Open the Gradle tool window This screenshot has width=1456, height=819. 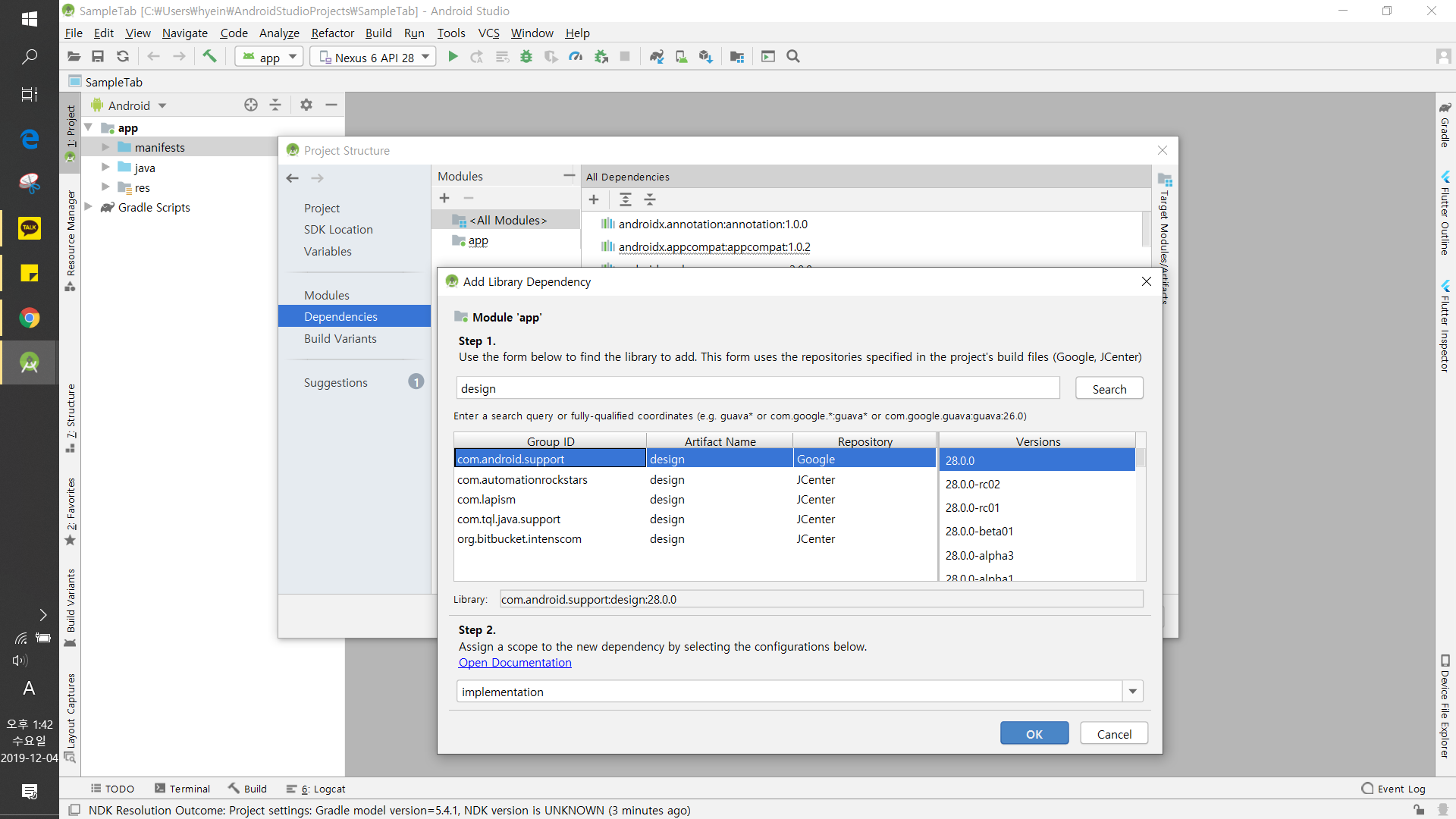point(1445,125)
